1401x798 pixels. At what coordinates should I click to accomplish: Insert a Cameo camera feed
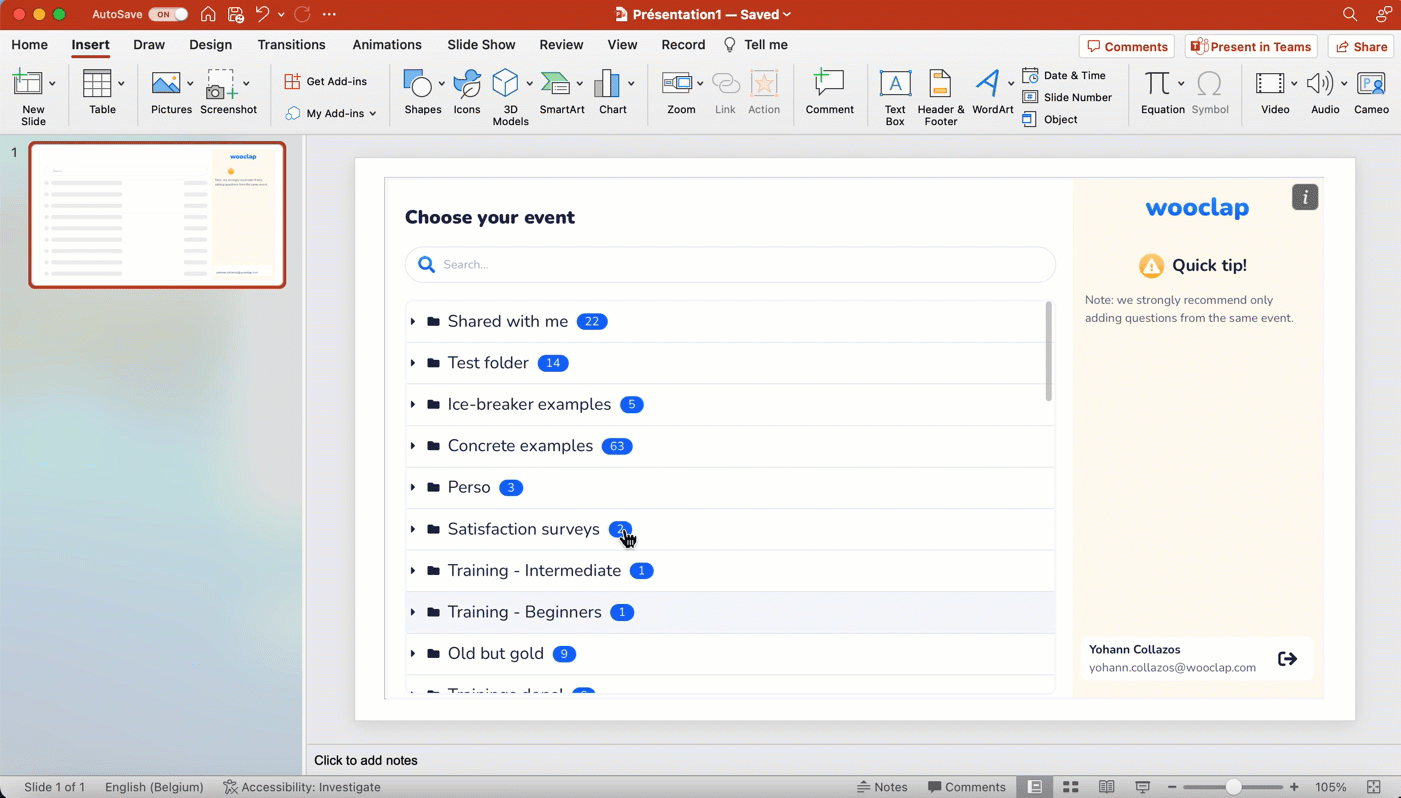click(1371, 92)
